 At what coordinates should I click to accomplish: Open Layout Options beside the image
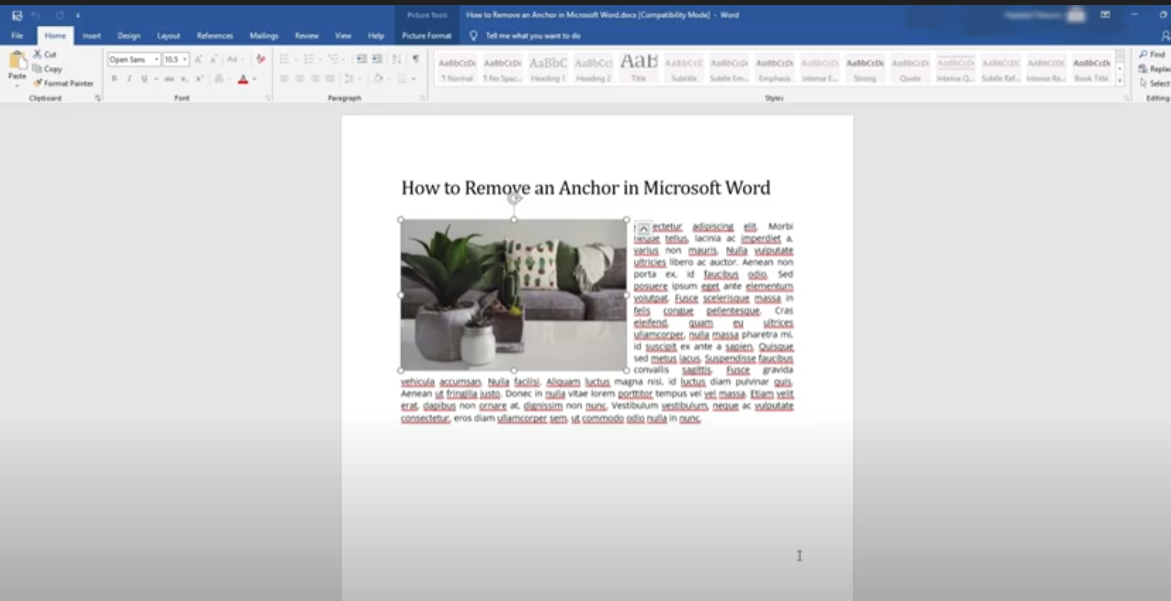point(643,229)
